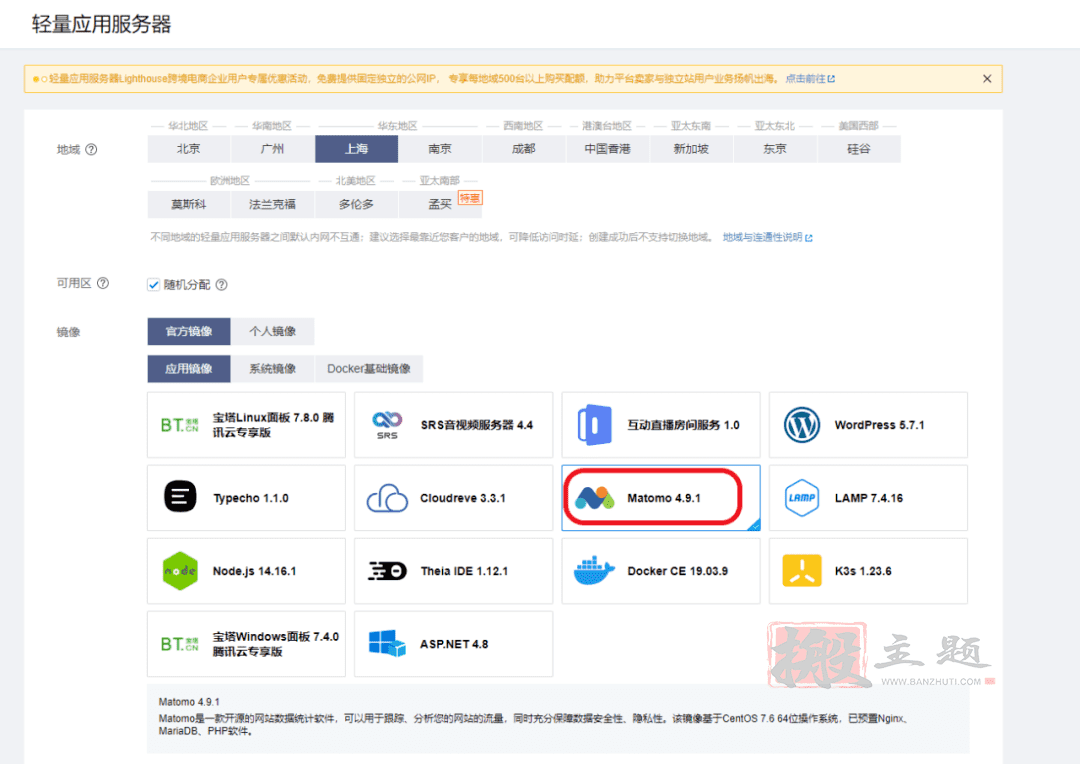
Task: Select the LAMP 7.4.16 image label
Action: pos(869,498)
